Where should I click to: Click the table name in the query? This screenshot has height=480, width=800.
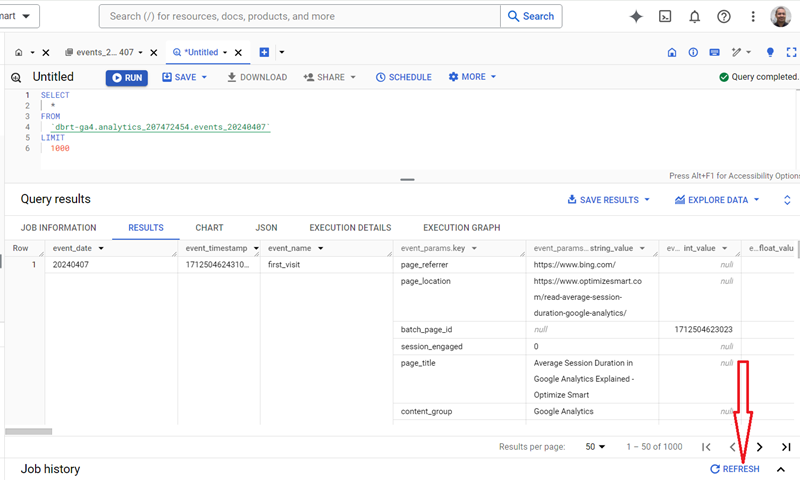click(161, 127)
